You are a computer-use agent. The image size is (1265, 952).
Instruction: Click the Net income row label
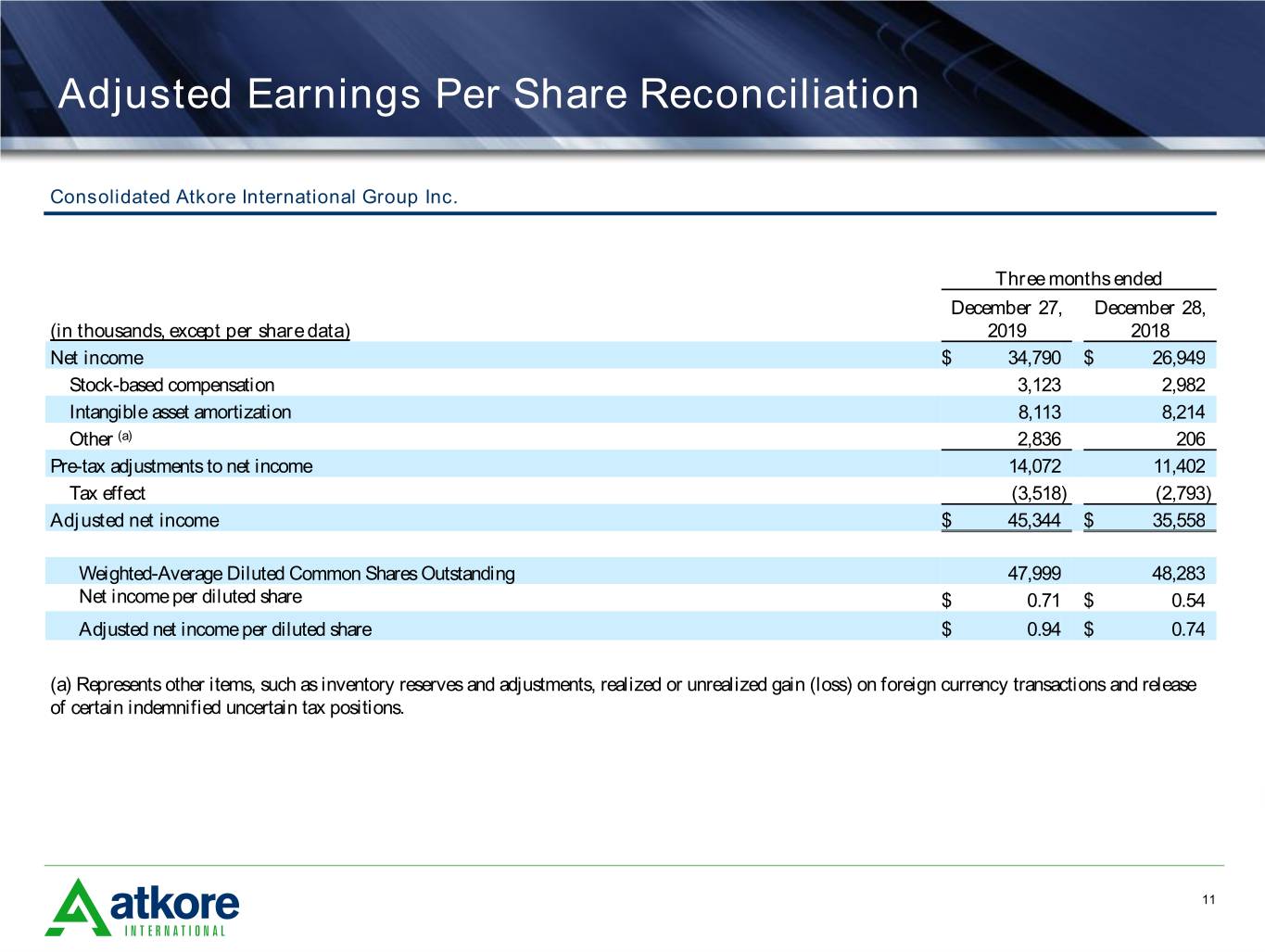(x=96, y=358)
